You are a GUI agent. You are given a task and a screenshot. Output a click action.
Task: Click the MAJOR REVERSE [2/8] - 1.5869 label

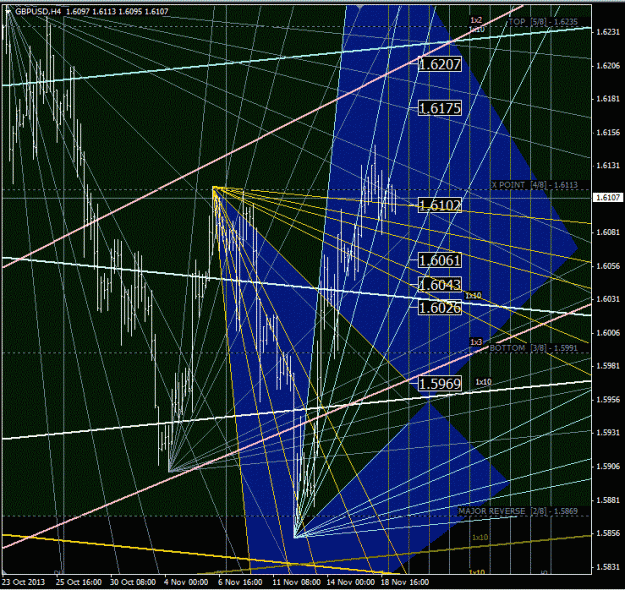[518, 511]
